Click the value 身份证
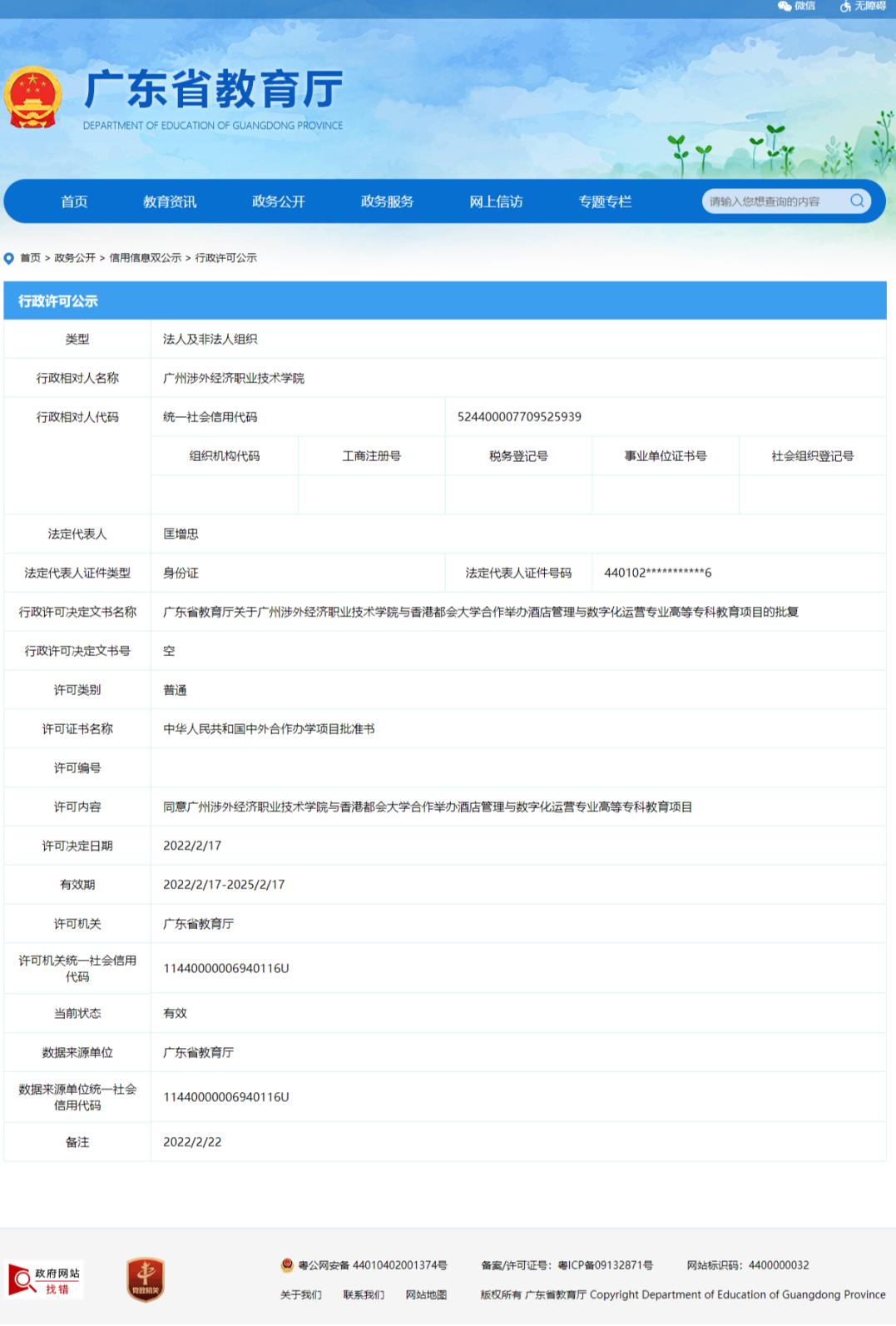896x1326 pixels. pyautogui.click(x=181, y=573)
